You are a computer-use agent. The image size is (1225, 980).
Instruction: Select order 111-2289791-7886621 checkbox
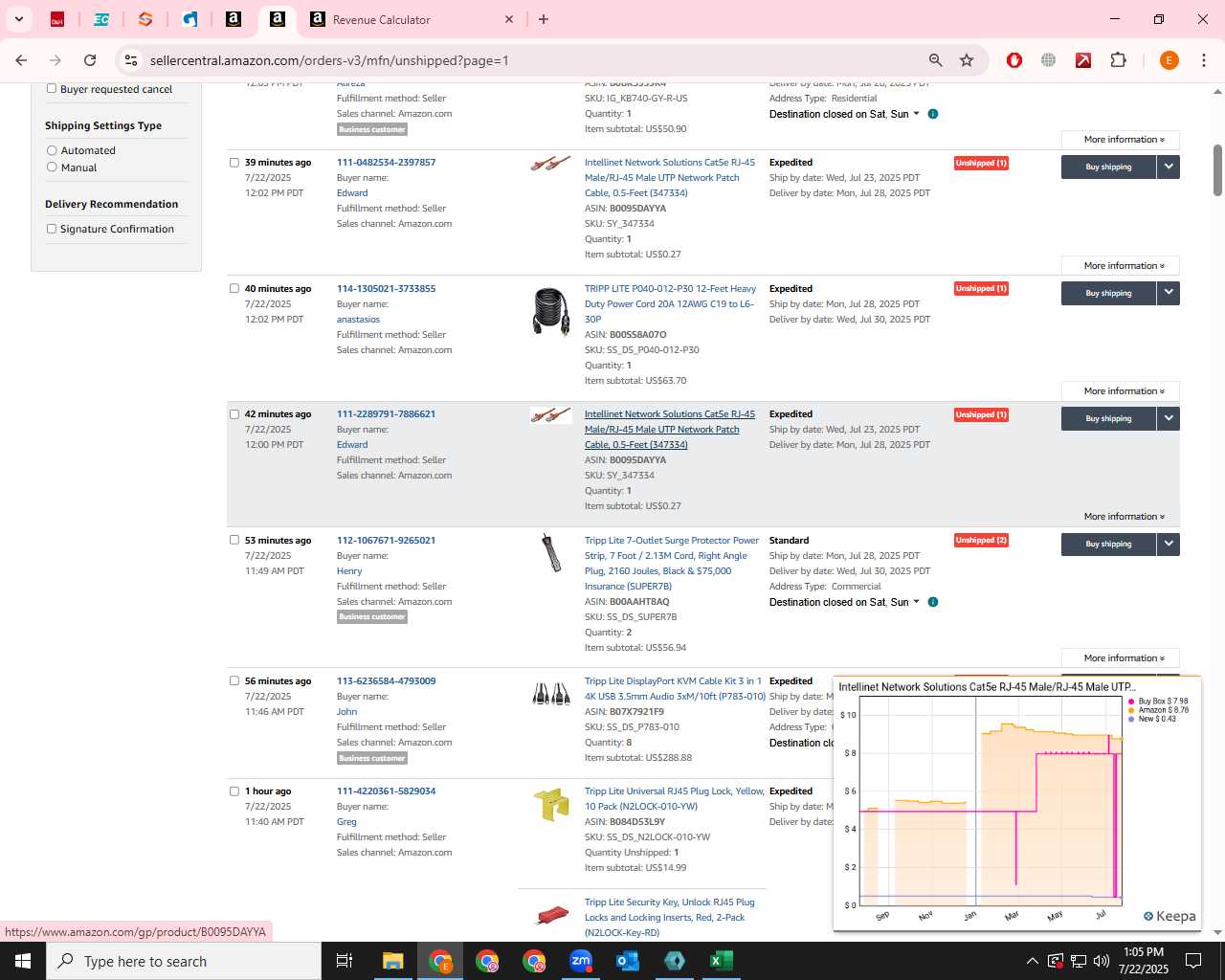(234, 414)
